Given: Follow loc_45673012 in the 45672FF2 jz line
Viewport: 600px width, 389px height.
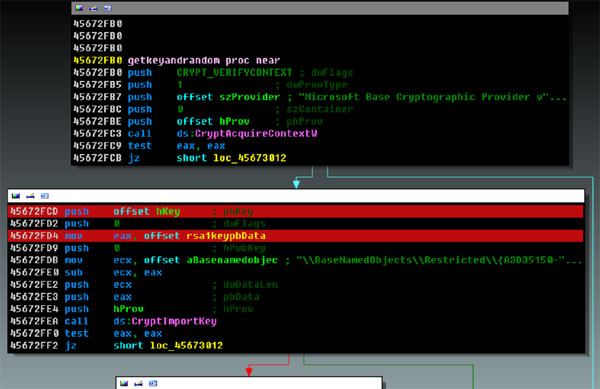Looking at the screenshot, I should point(186,346).
